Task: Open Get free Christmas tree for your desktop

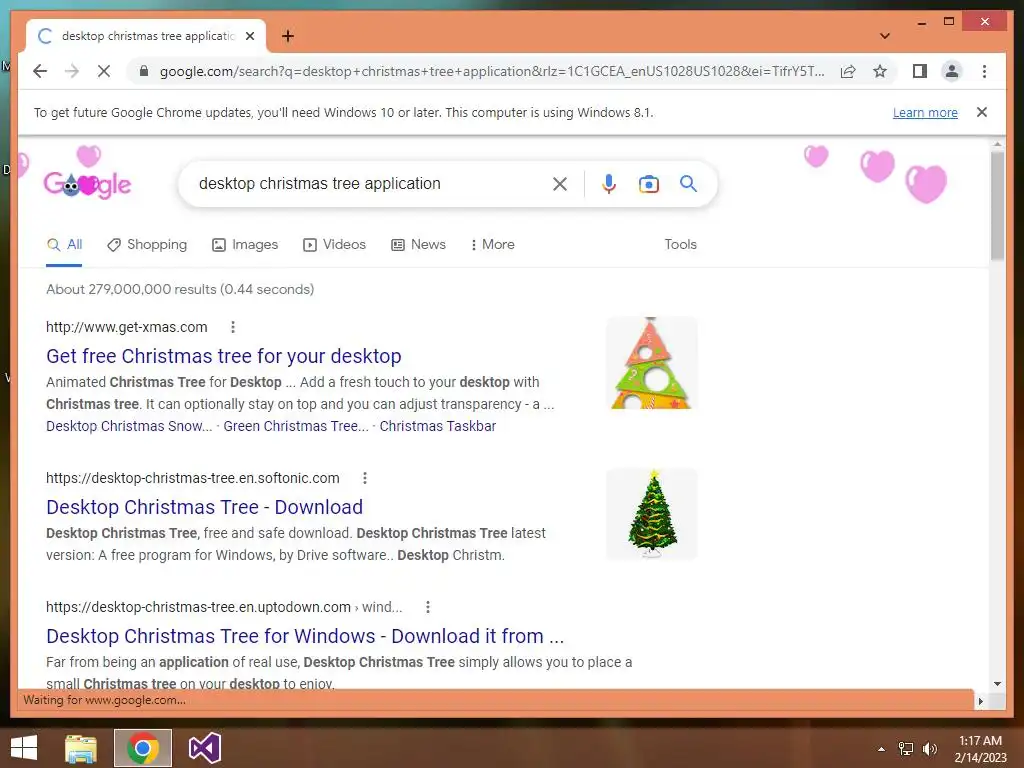Action: [x=223, y=356]
